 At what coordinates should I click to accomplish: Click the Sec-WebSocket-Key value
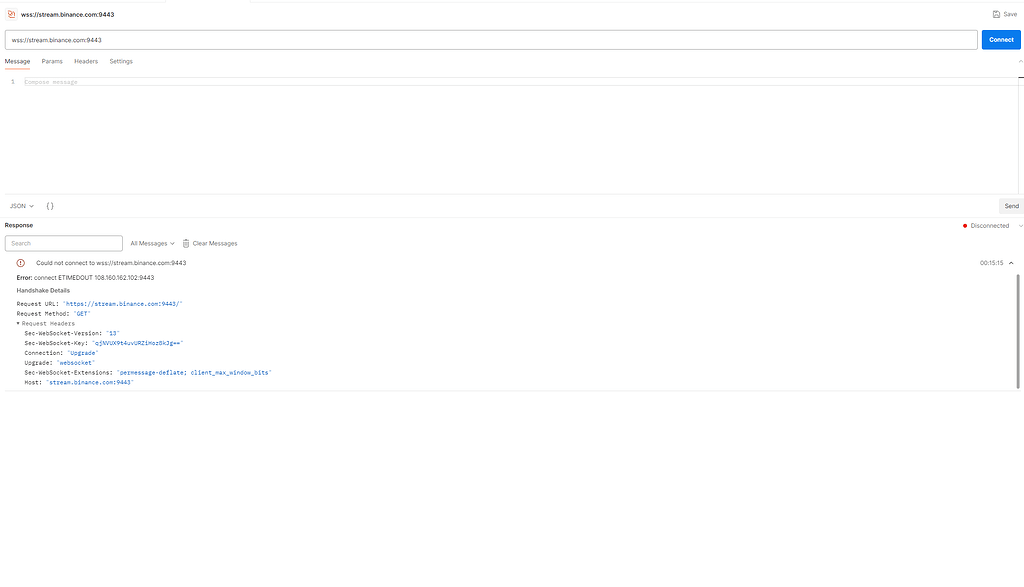pos(138,343)
